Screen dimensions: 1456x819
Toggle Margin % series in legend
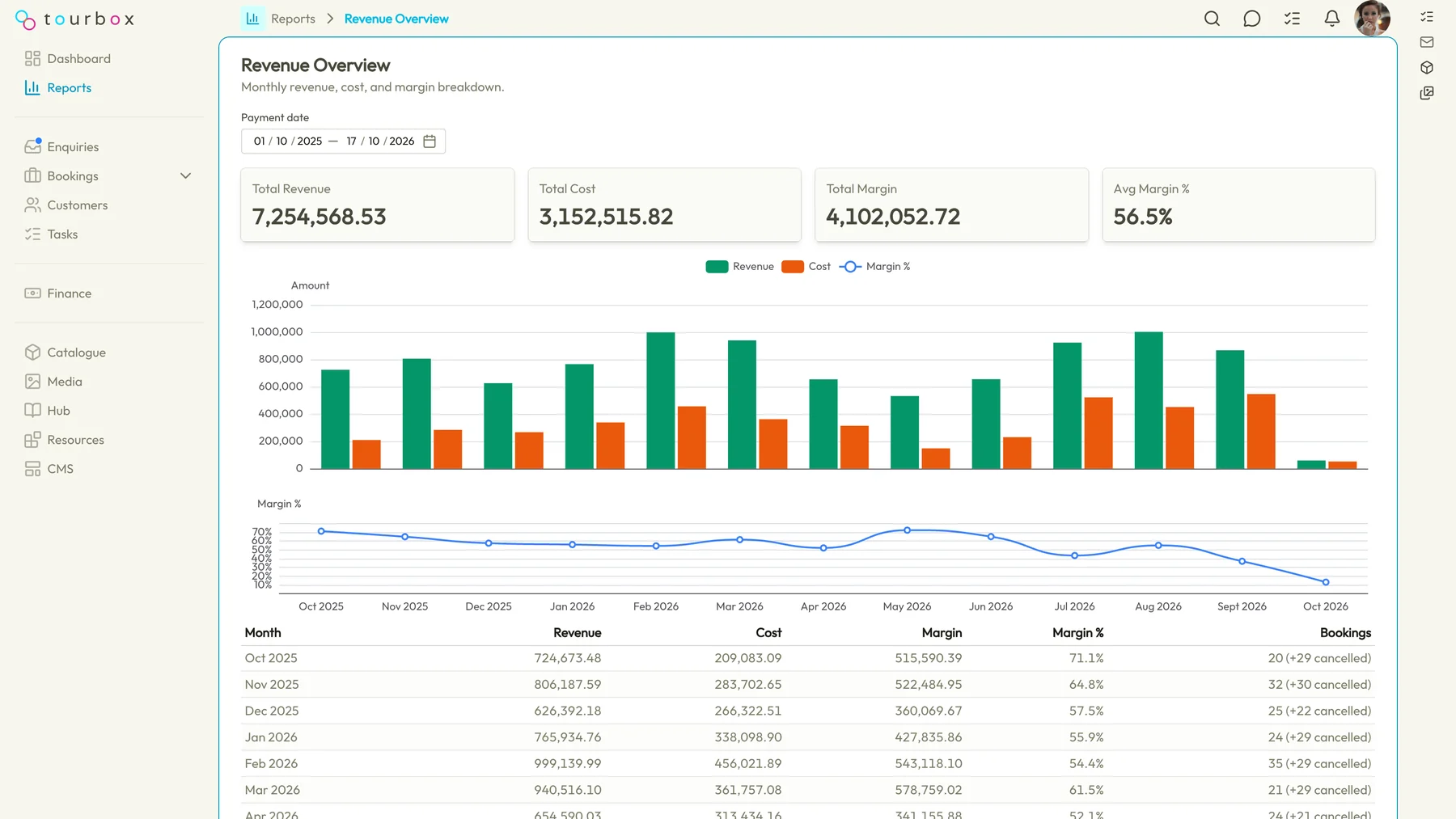click(x=874, y=267)
